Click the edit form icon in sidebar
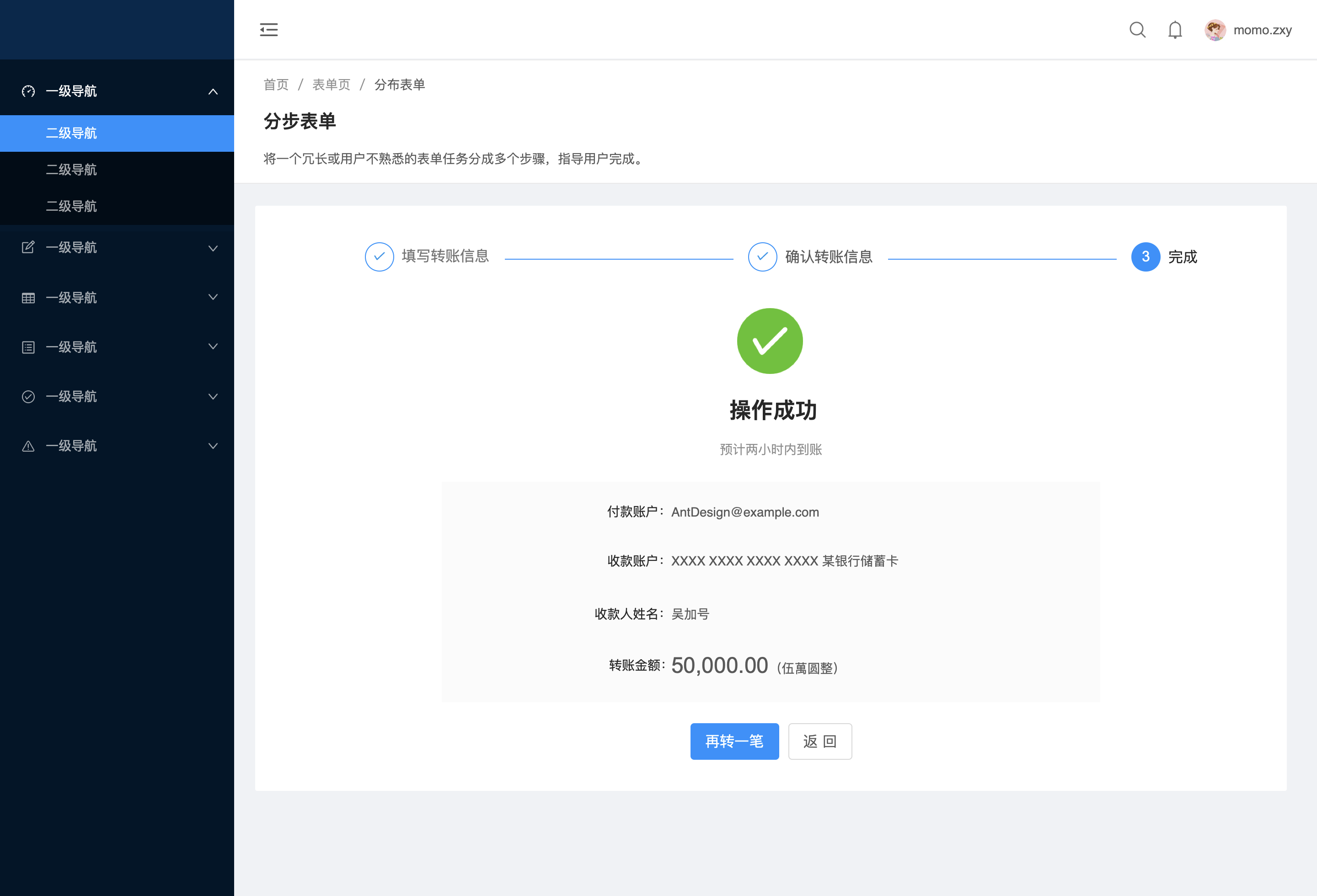 coord(28,247)
